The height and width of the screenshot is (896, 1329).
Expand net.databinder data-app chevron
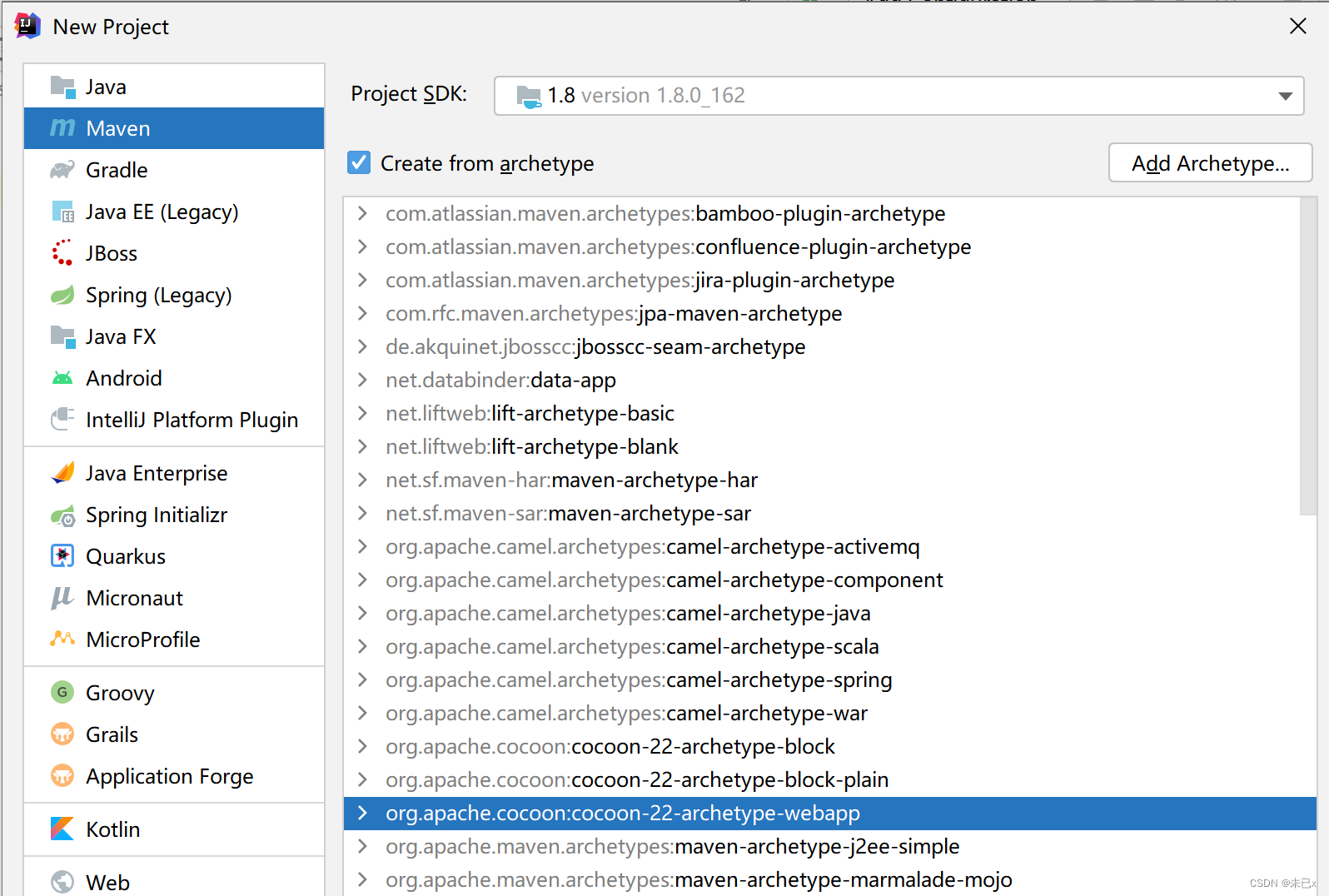pos(362,380)
